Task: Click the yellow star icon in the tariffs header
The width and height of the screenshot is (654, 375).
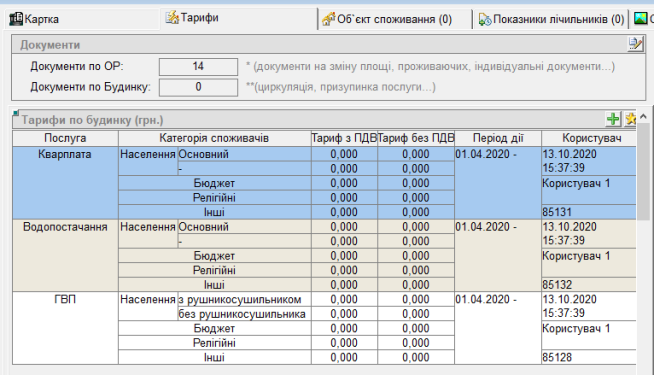Action: (630, 119)
